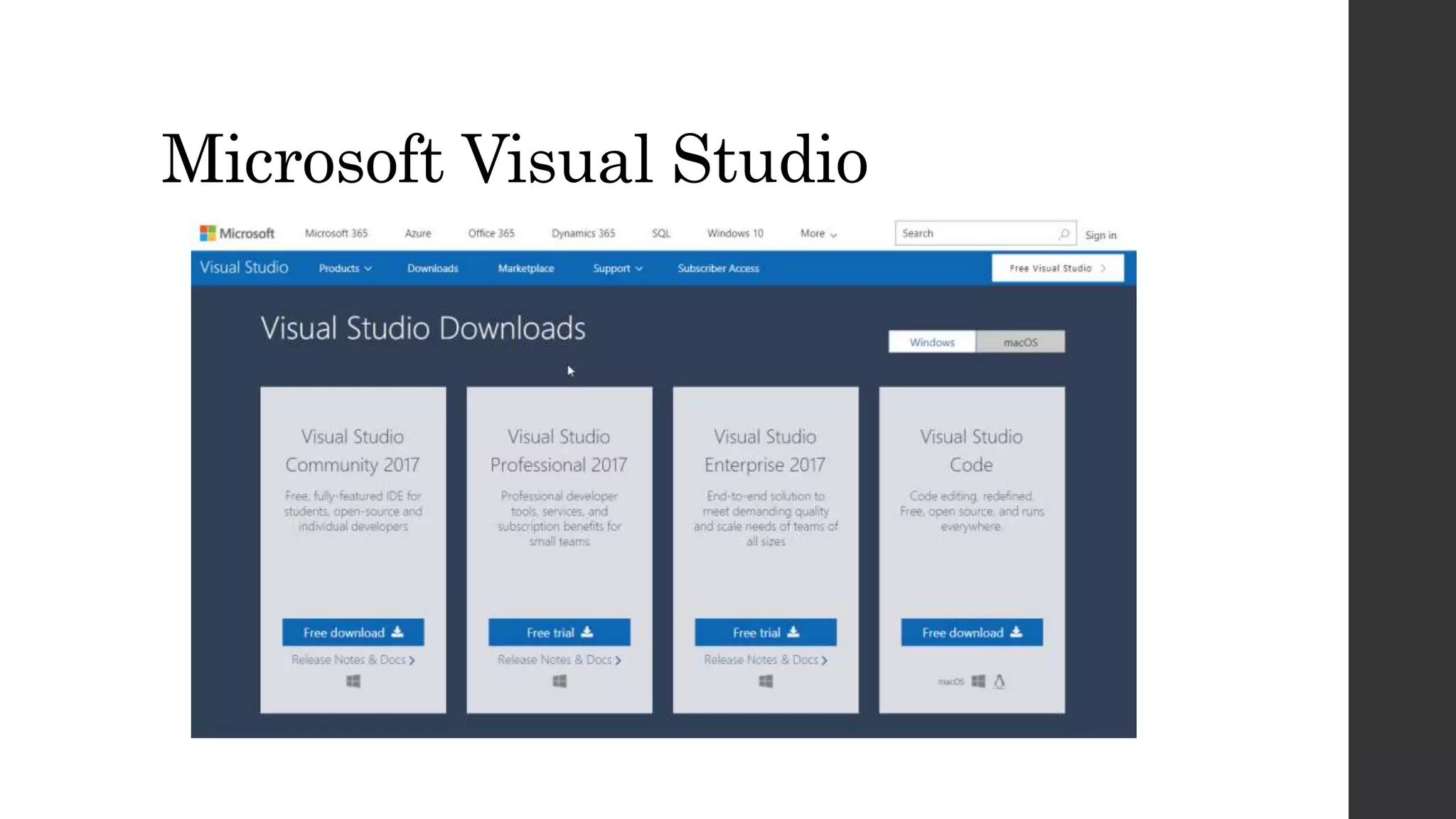1456x819 pixels.
Task: Open Windows 10 in top navigation
Action: [735, 233]
